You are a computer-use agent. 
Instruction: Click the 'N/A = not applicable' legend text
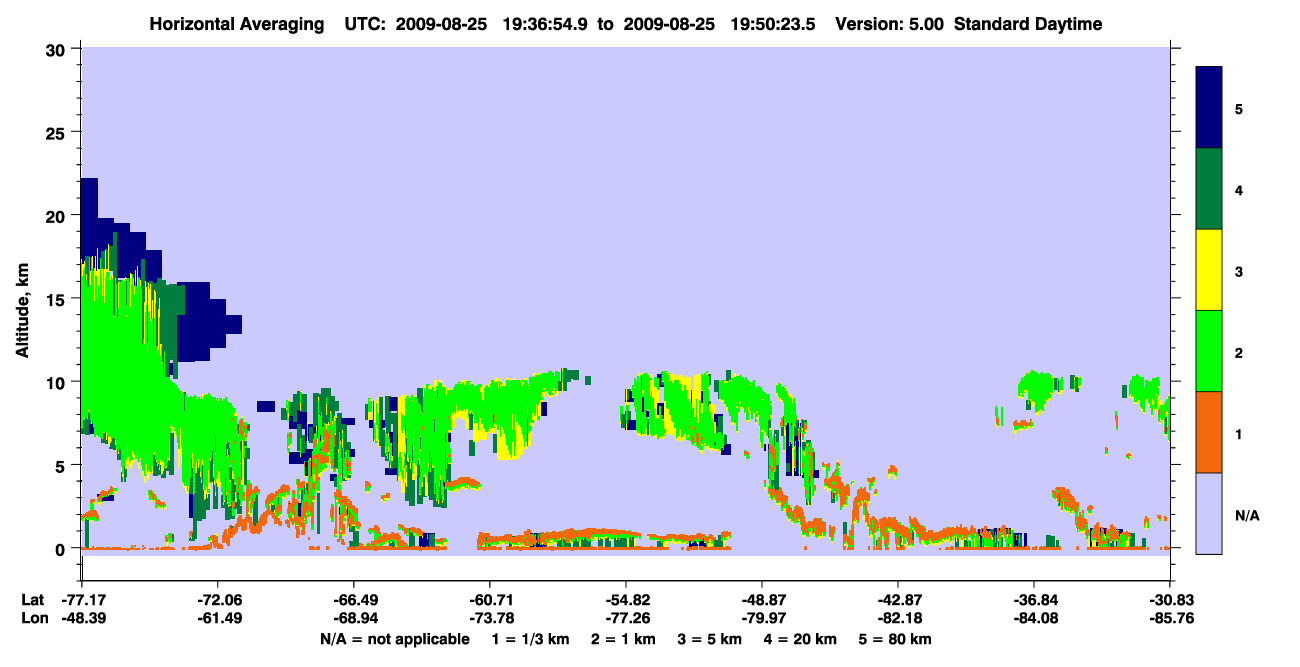click(395, 639)
